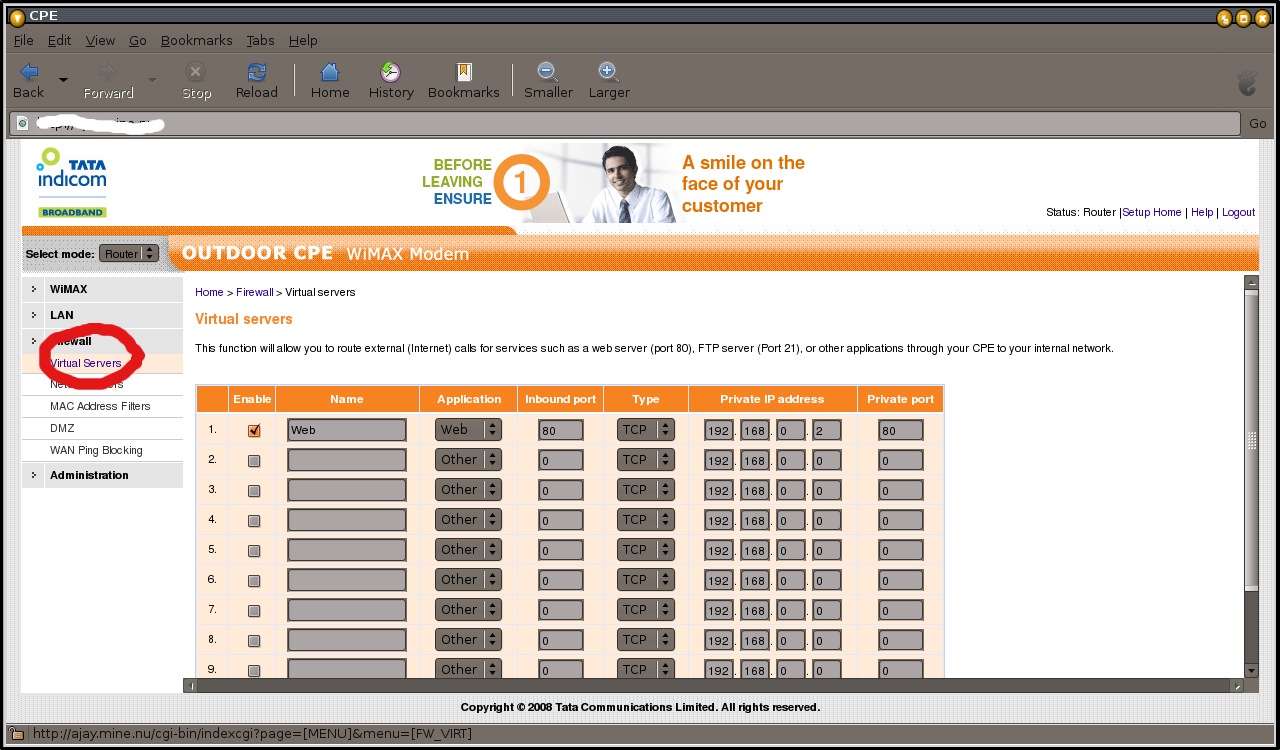The width and height of the screenshot is (1280, 750).
Task: Open the History clock icon
Action: pyautogui.click(x=391, y=72)
